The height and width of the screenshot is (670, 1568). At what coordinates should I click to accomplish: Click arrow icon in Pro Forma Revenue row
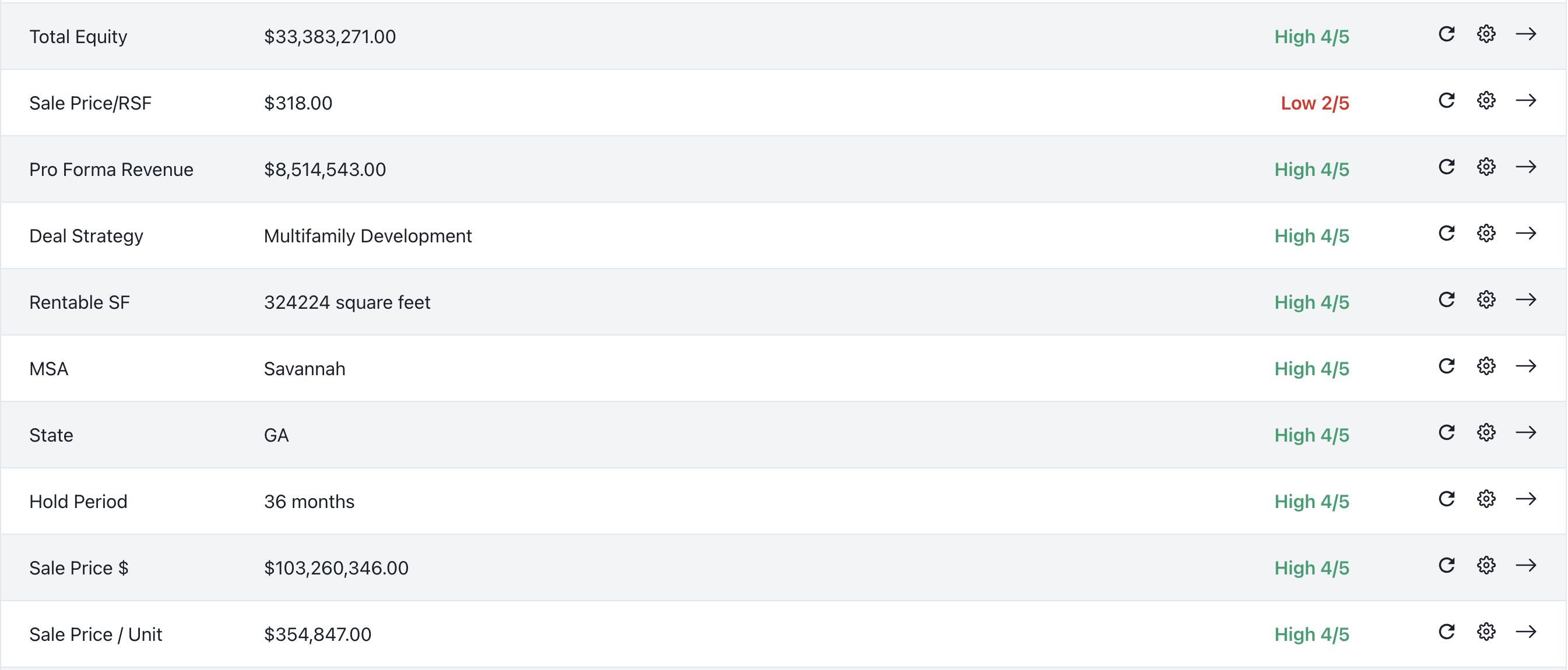(1525, 167)
